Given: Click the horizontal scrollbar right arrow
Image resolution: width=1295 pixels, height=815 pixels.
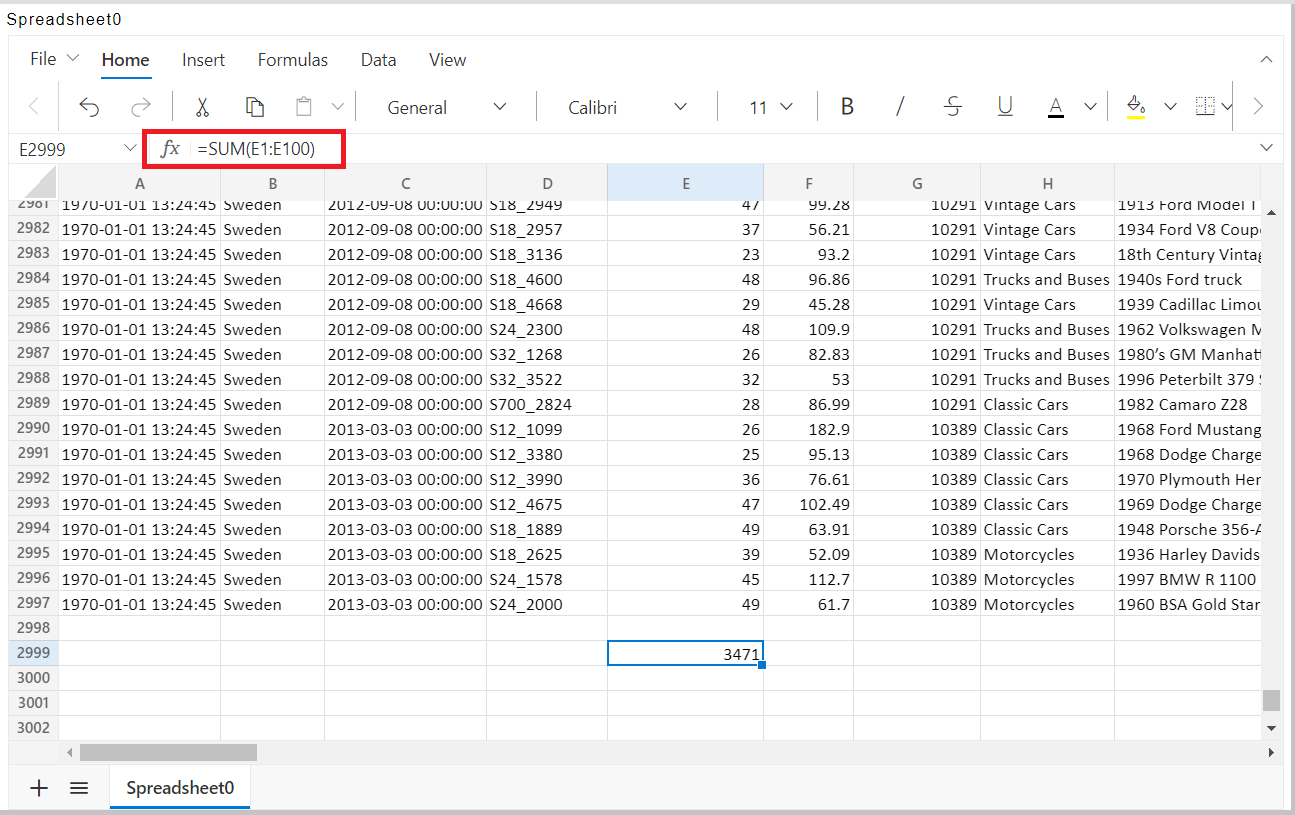Looking at the screenshot, I should (x=1271, y=752).
